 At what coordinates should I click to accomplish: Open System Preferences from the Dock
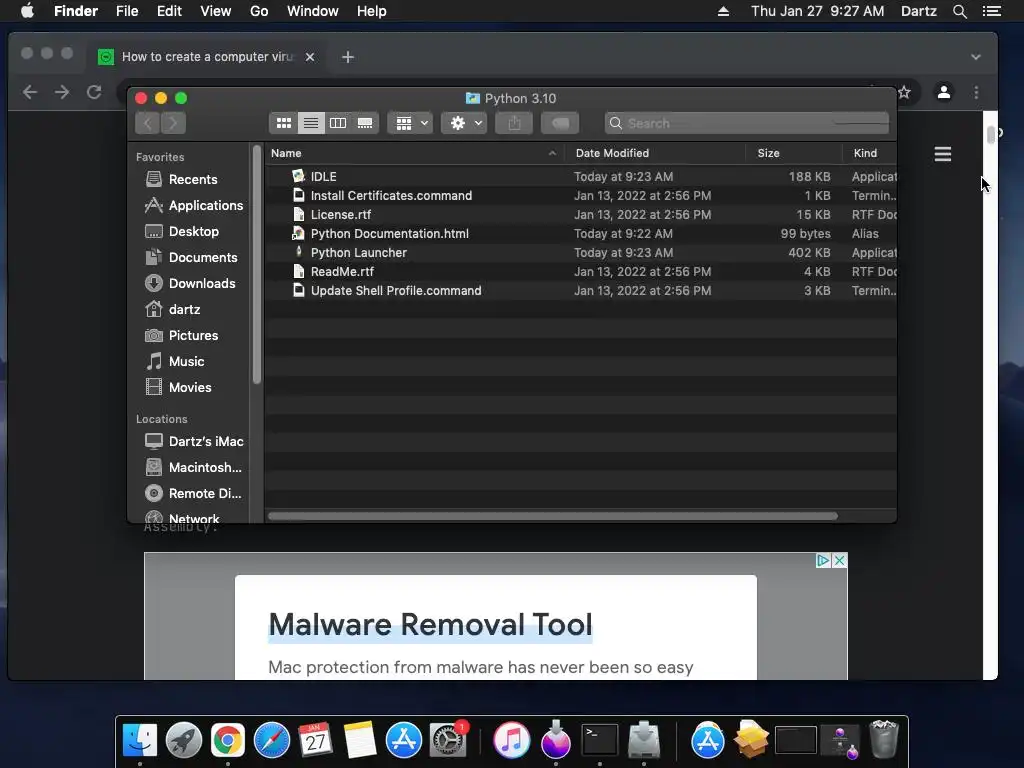[448, 741]
